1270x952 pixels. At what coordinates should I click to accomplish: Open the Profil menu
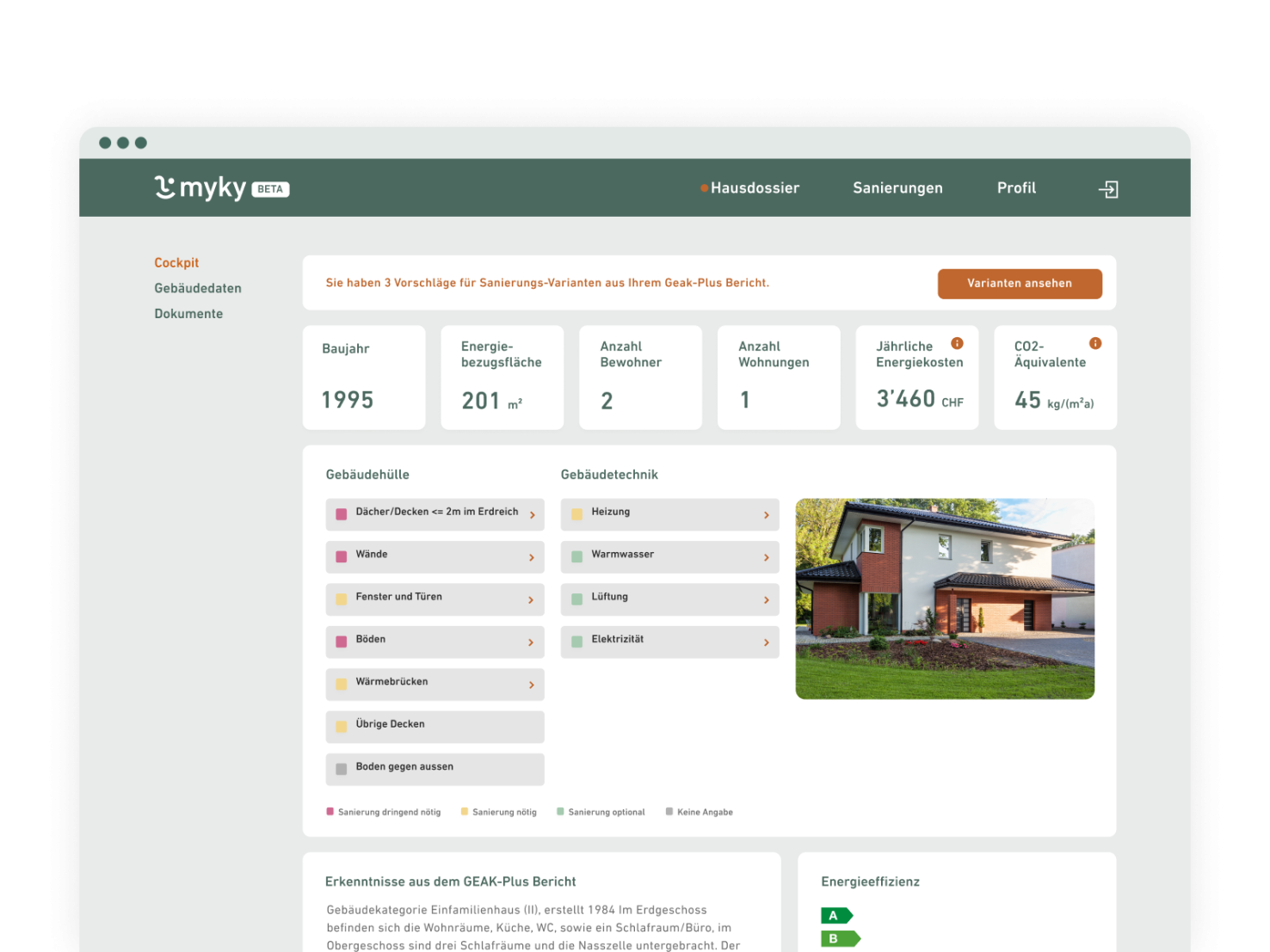point(1016,187)
